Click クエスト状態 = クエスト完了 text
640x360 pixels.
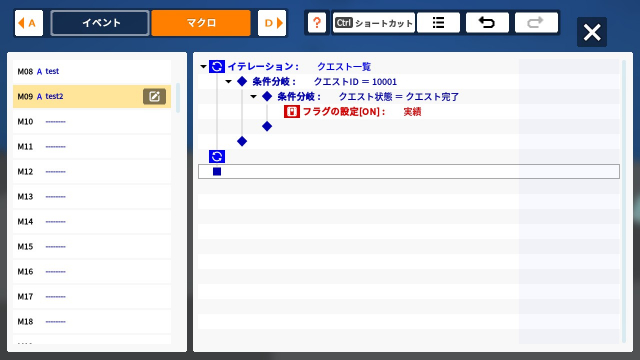(x=399, y=97)
